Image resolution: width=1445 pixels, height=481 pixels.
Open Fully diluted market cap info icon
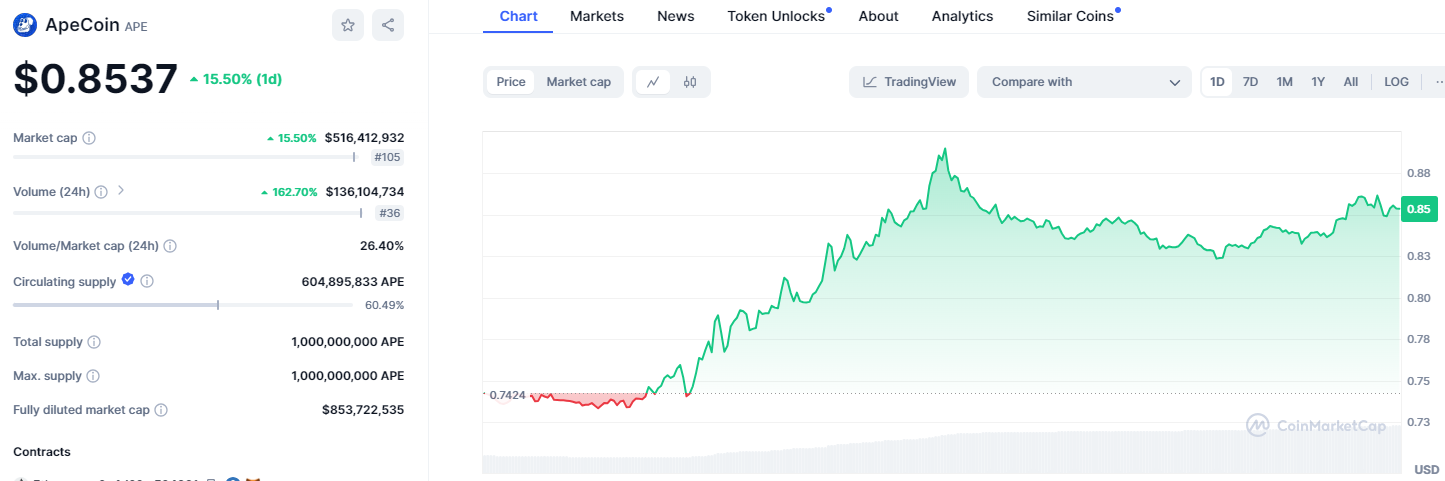pos(161,410)
